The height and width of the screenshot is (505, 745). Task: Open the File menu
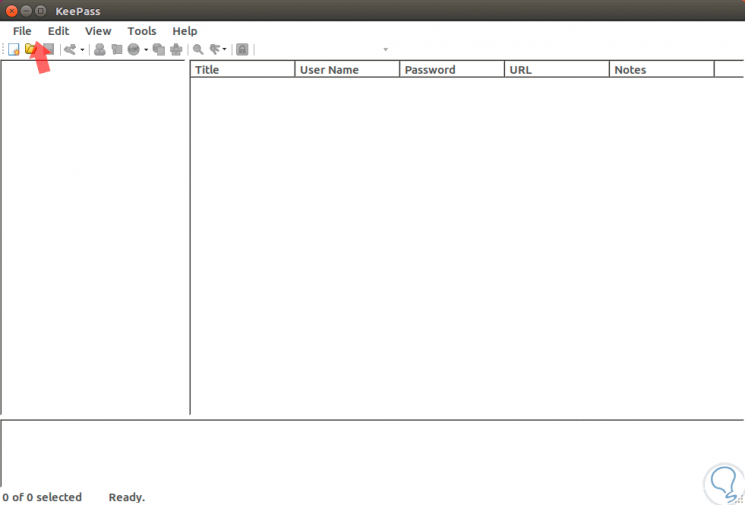pyautogui.click(x=22, y=31)
